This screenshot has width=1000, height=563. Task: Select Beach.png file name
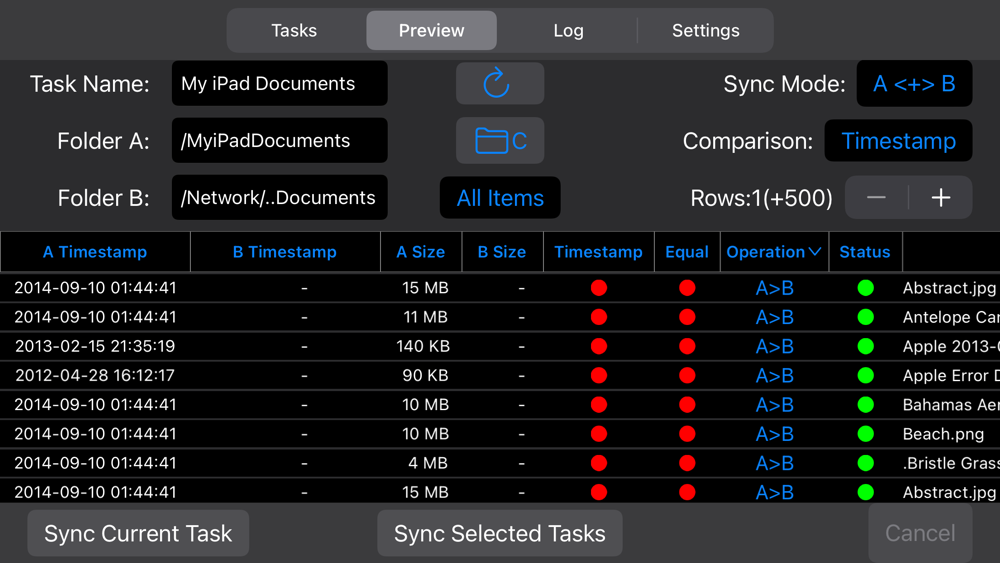(943, 434)
